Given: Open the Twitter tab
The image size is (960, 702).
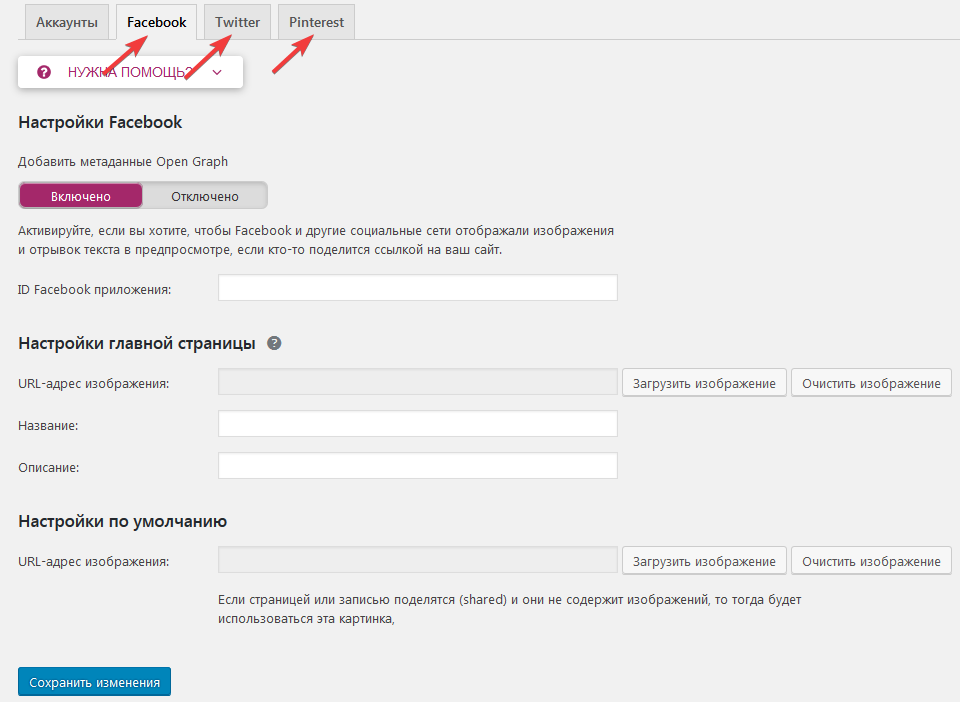Looking at the screenshot, I should (238, 22).
